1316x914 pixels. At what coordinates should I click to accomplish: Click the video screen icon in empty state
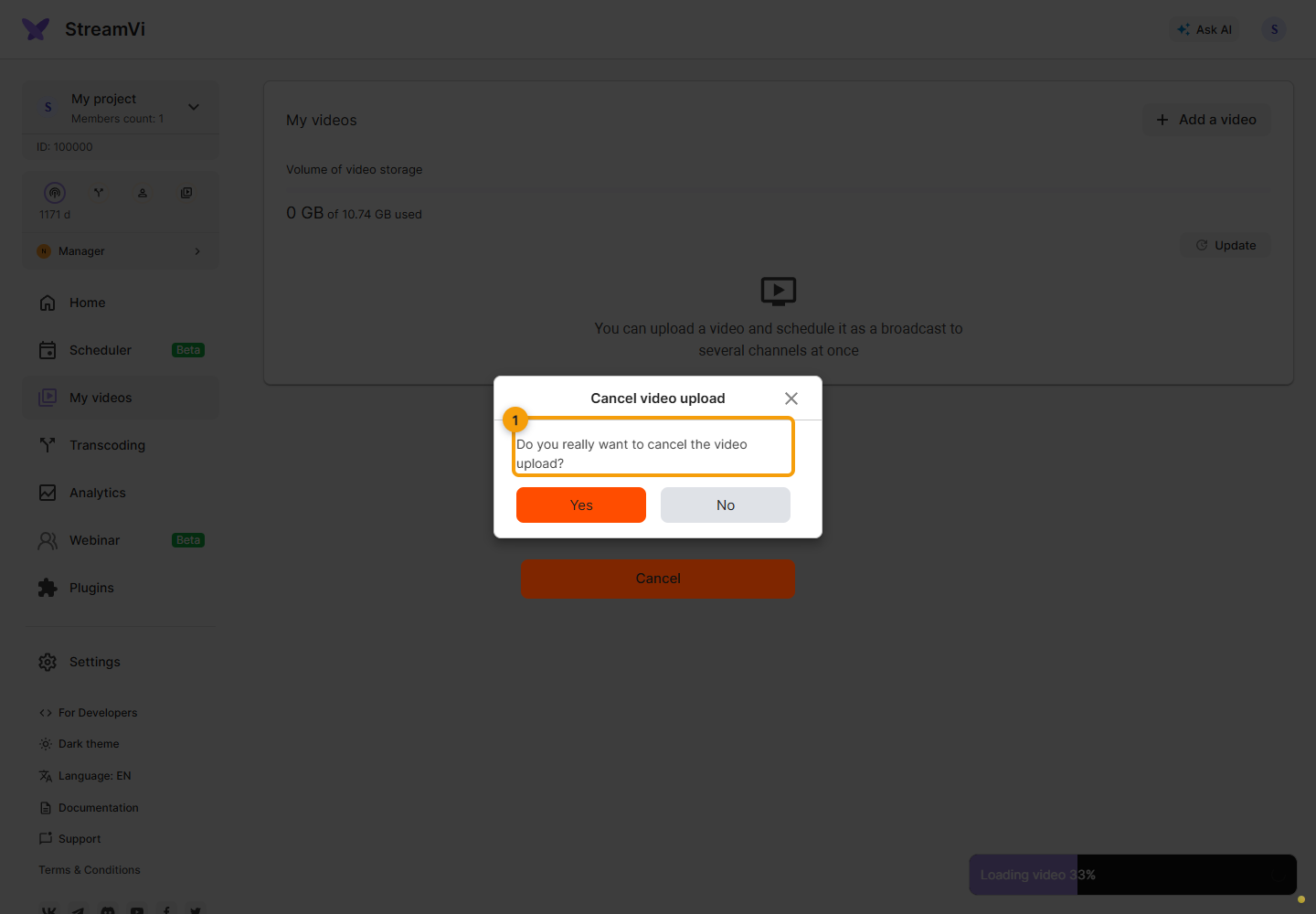[779, 292]
